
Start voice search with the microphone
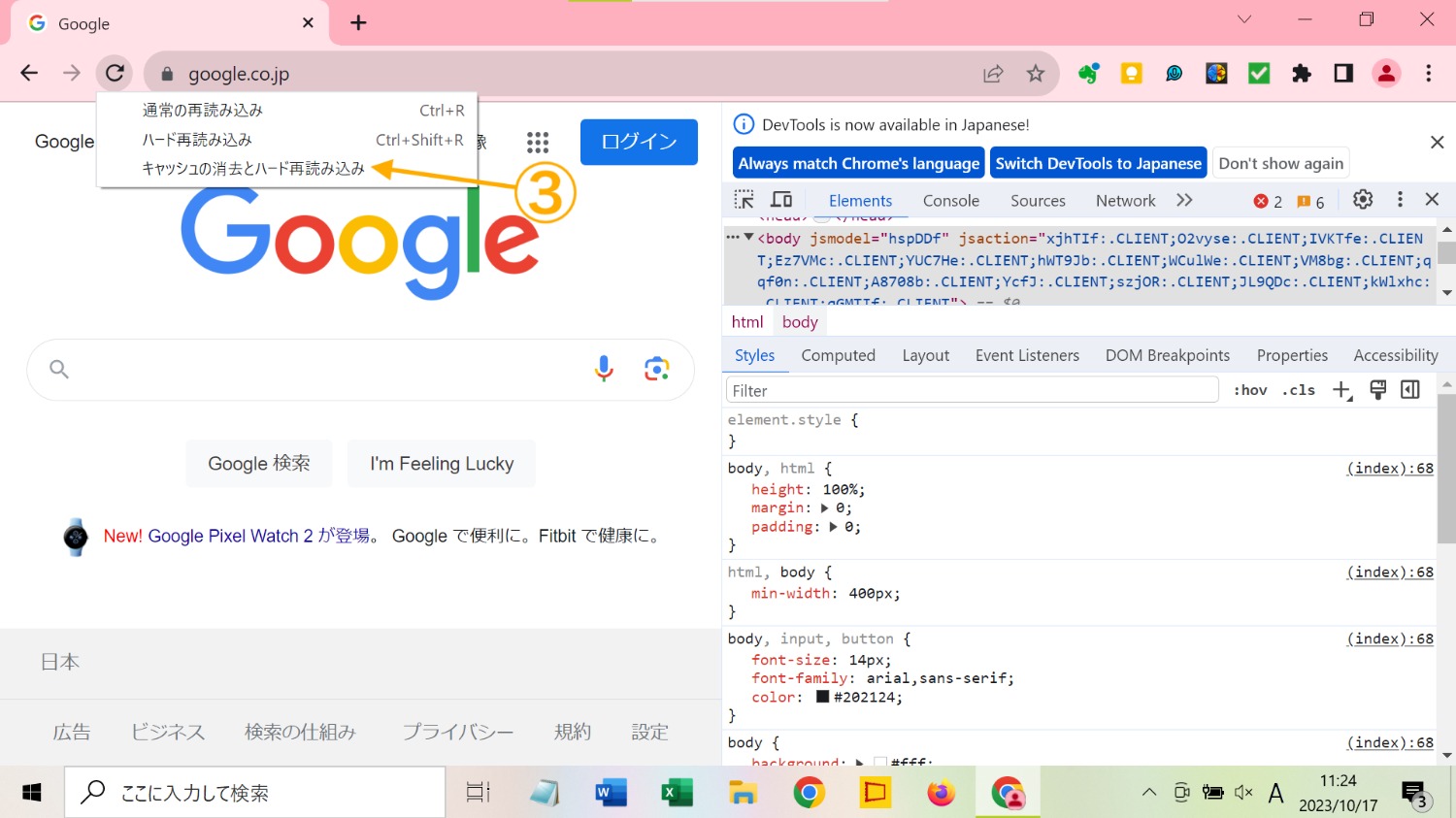point(604,369)
